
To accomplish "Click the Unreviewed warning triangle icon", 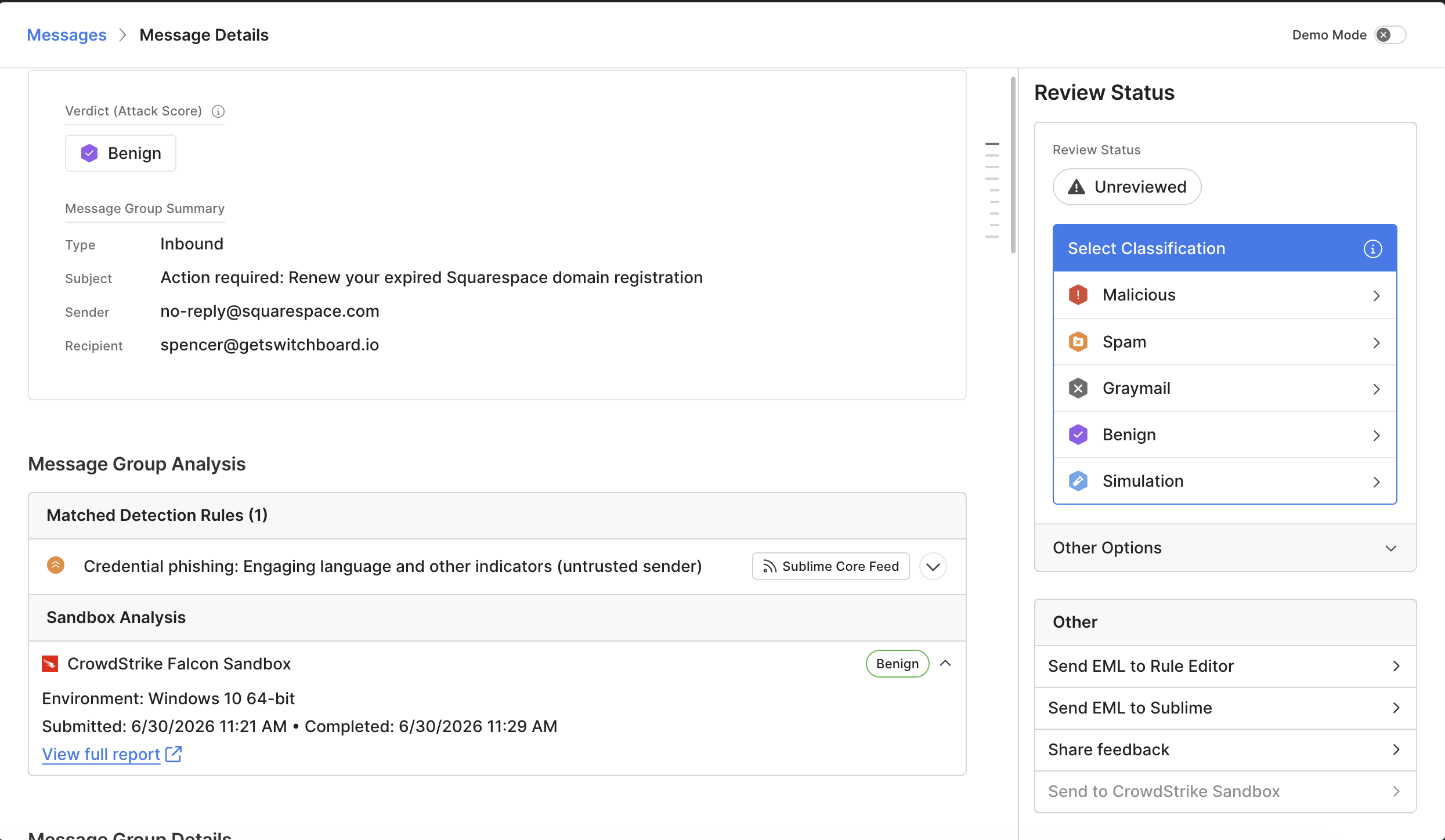I will click(1076, 187).
